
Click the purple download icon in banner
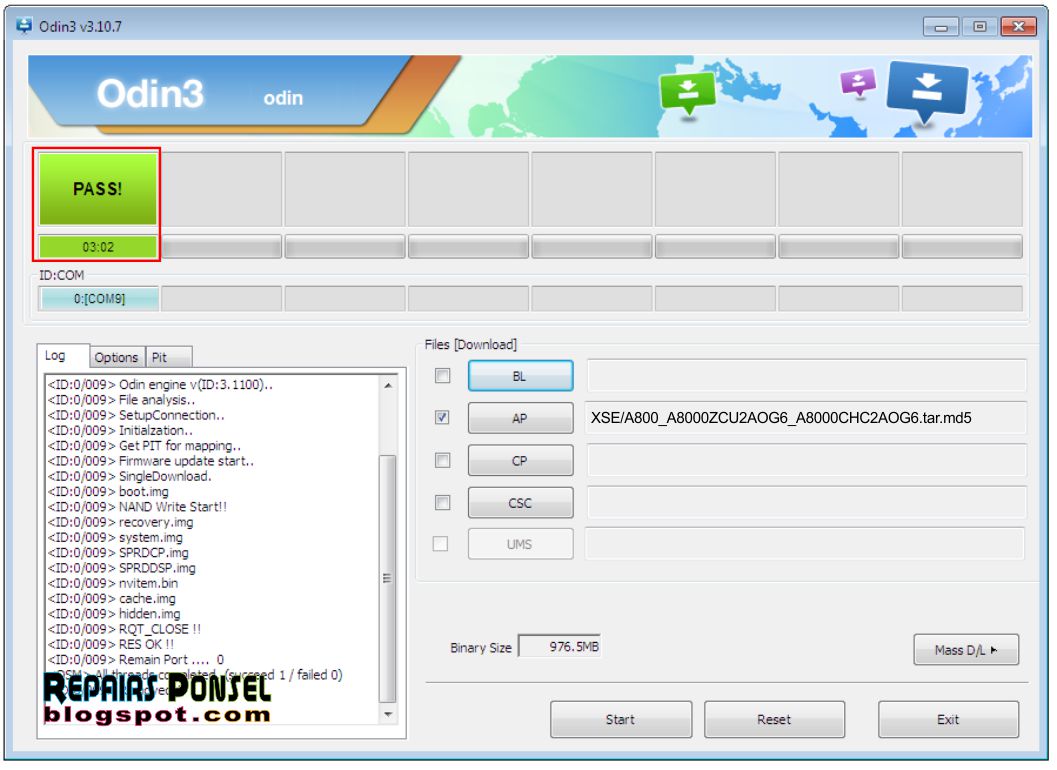tap(857, 83)
